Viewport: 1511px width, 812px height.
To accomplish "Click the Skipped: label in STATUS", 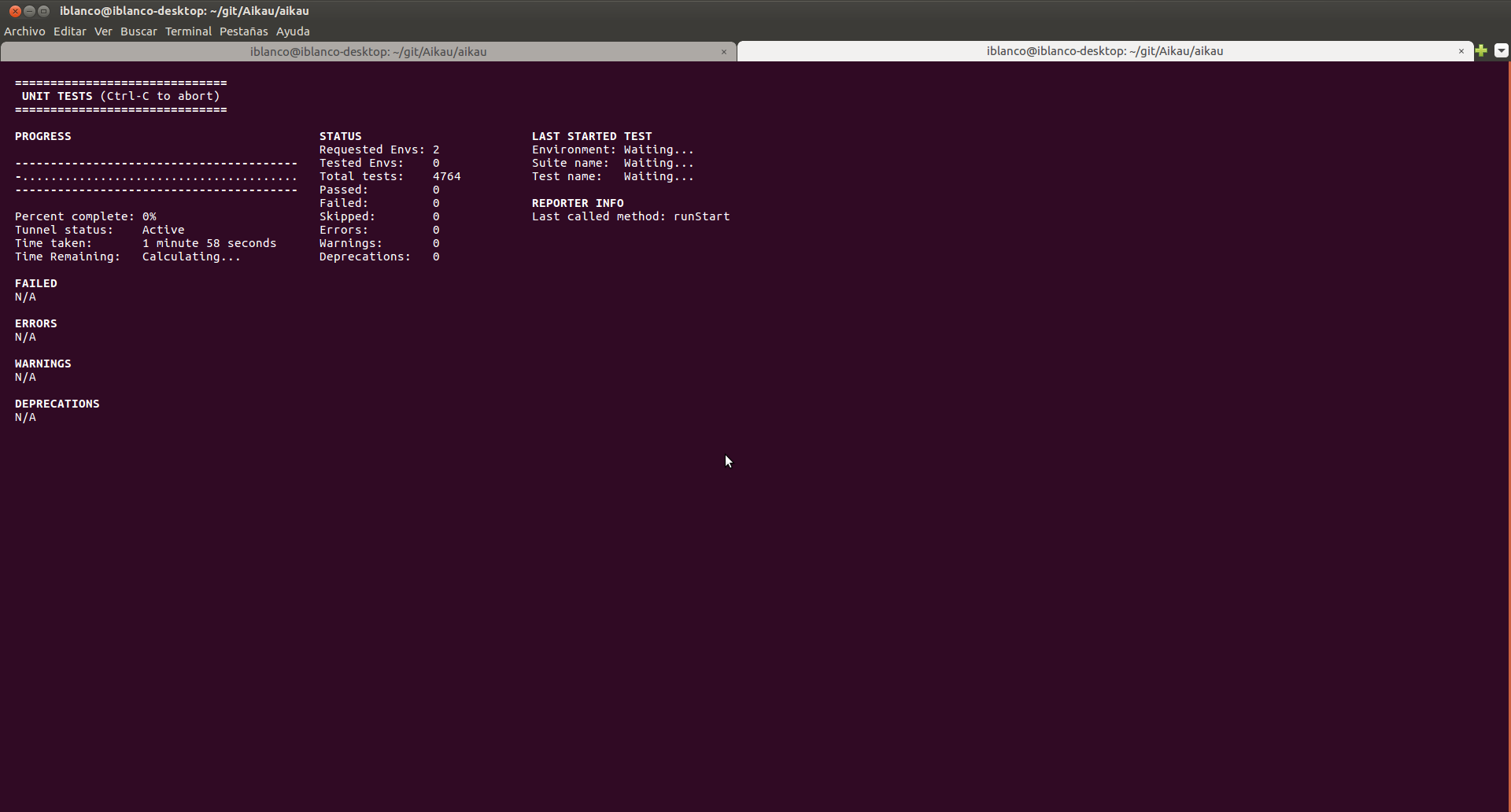I will point(347,216).
